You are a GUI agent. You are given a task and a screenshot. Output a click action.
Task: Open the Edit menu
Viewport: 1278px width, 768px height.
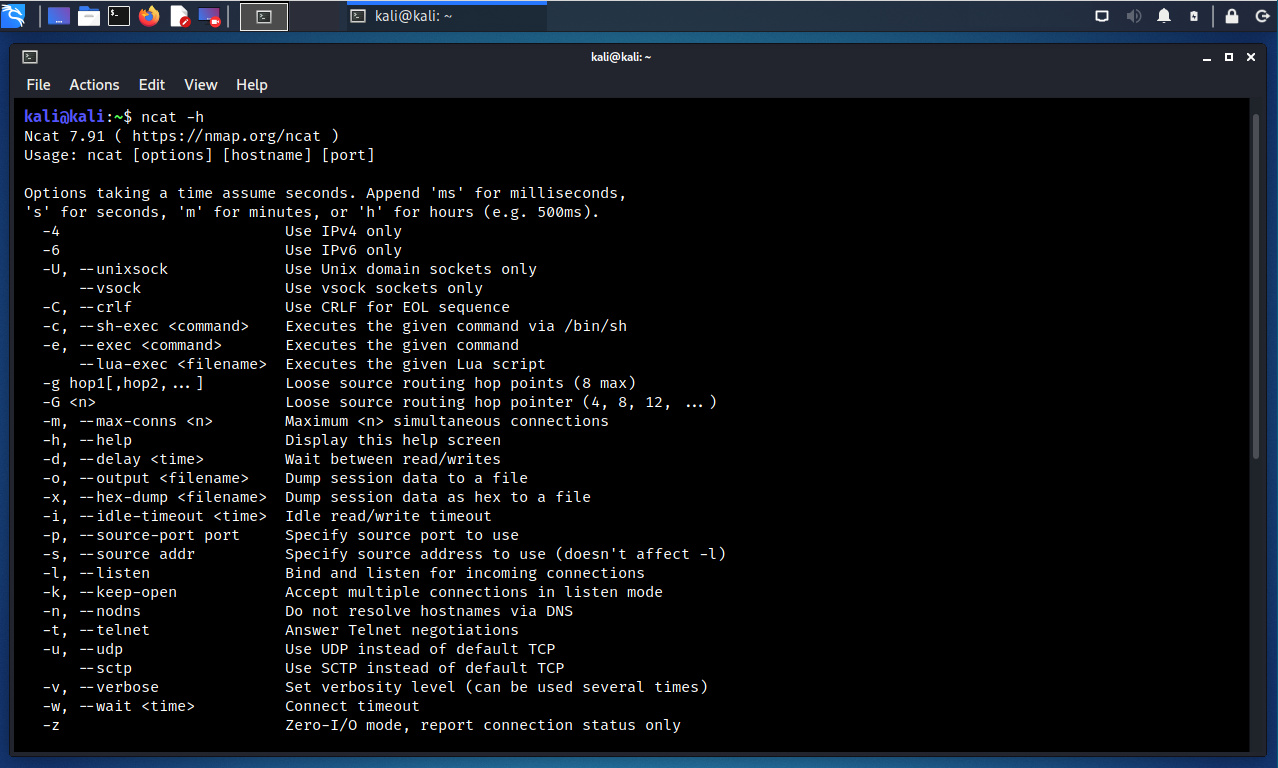point(152,85)
